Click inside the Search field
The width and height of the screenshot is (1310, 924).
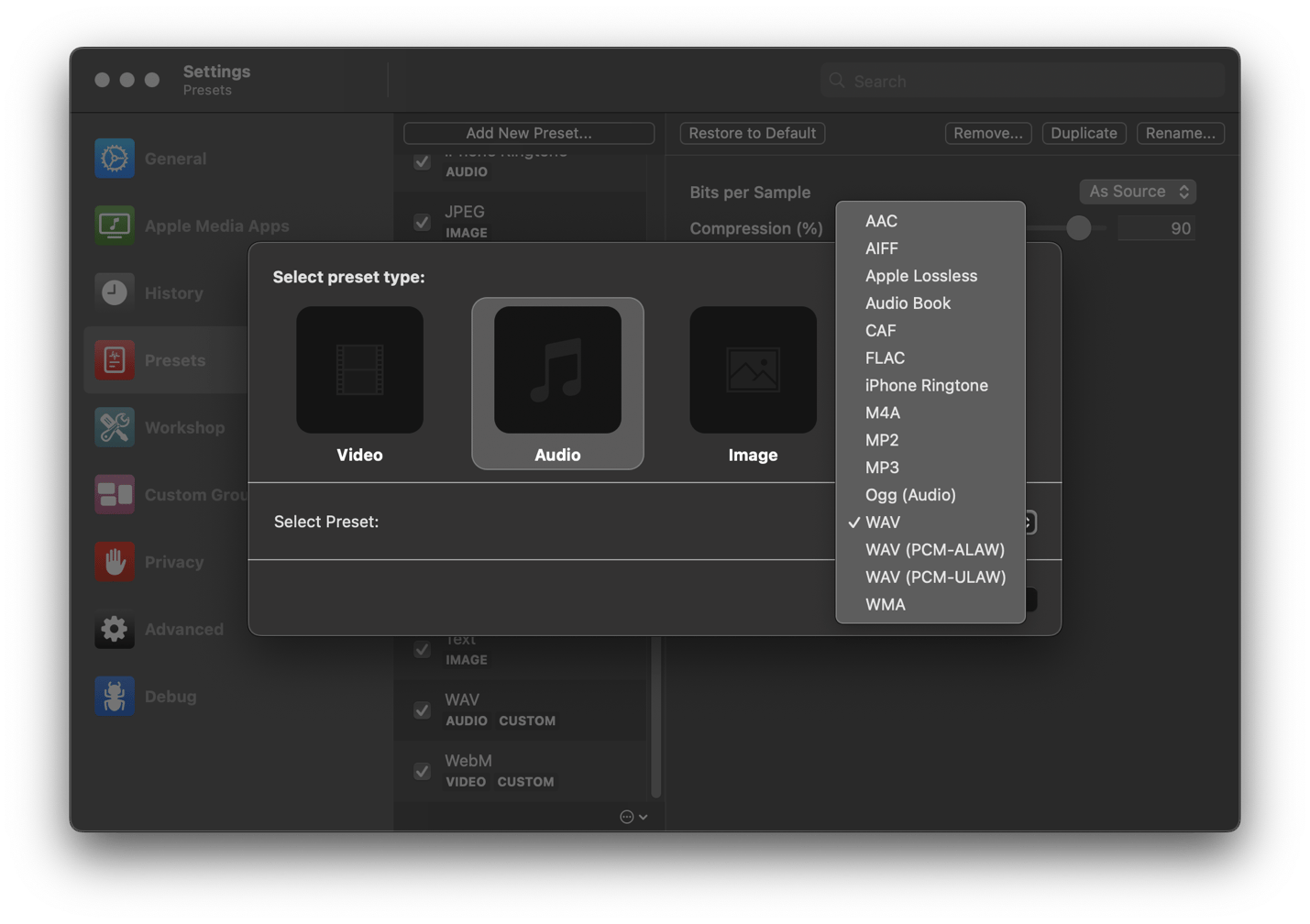coord(1021,81)
